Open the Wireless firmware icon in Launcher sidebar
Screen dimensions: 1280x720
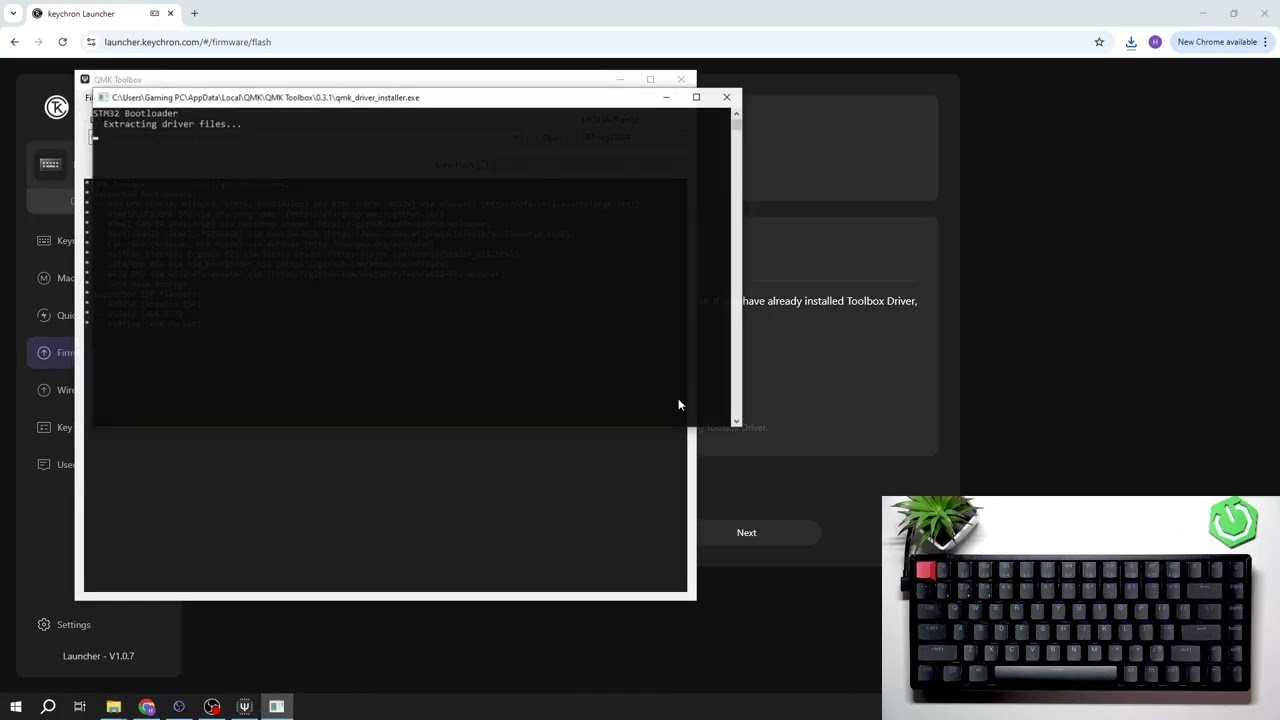pos(44,390)
